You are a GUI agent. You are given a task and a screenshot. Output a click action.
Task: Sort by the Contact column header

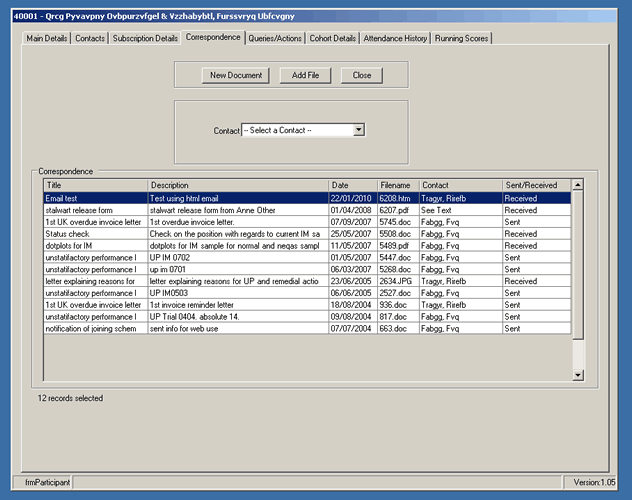tap(461, 185)
